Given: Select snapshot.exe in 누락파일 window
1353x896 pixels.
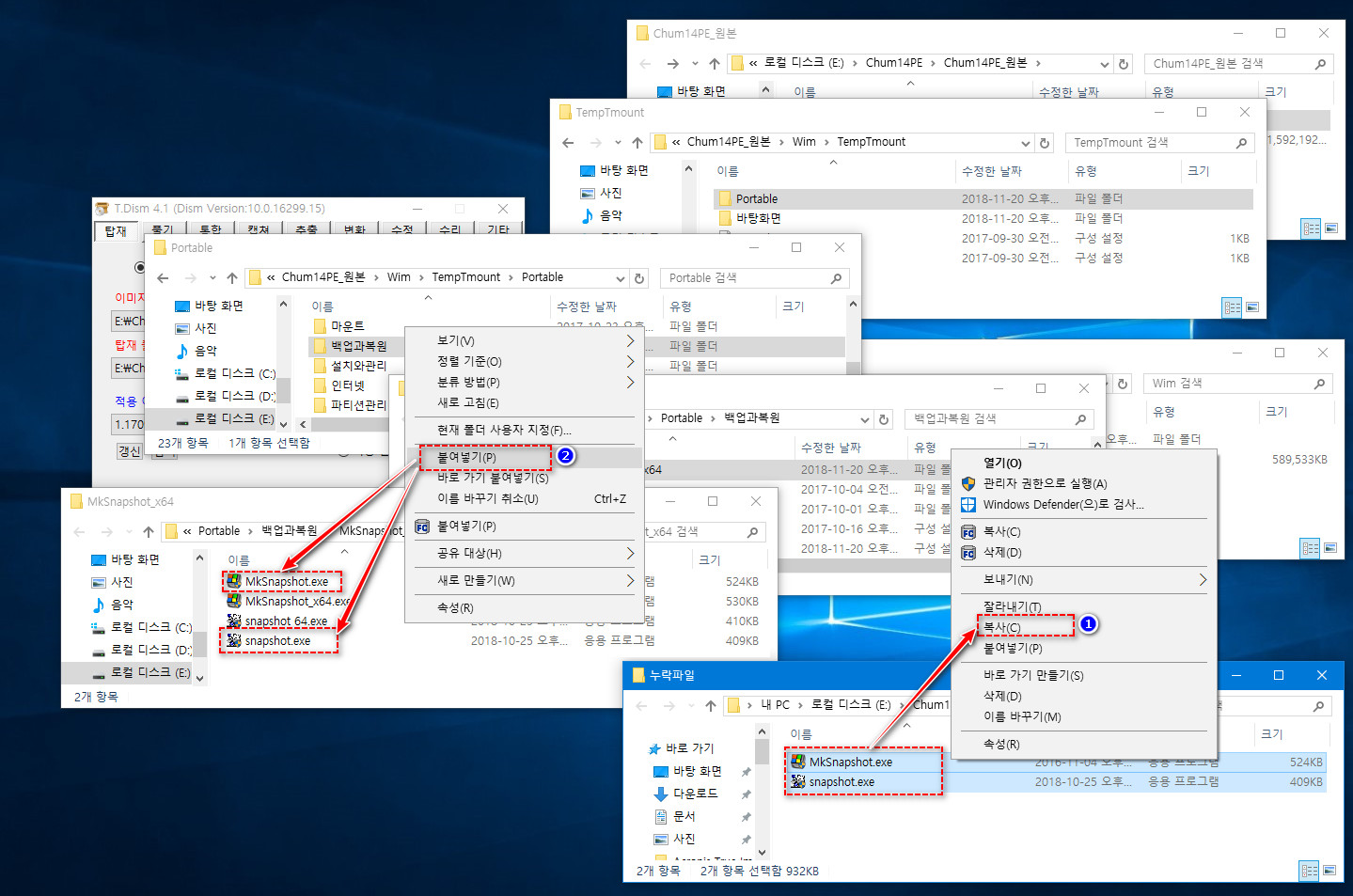Looking at the screenshot, I should point(842,782).
